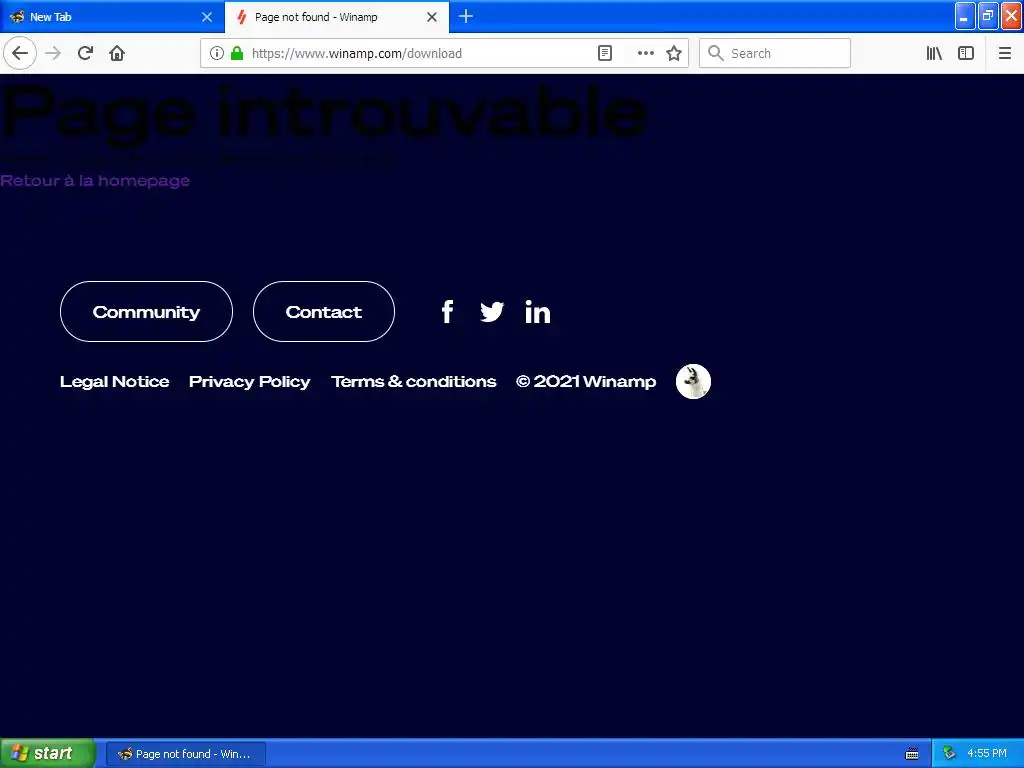The width and height of the screenshot is (1024, 768).
Task: Open page actions three-dot menu
Action: 645,53
